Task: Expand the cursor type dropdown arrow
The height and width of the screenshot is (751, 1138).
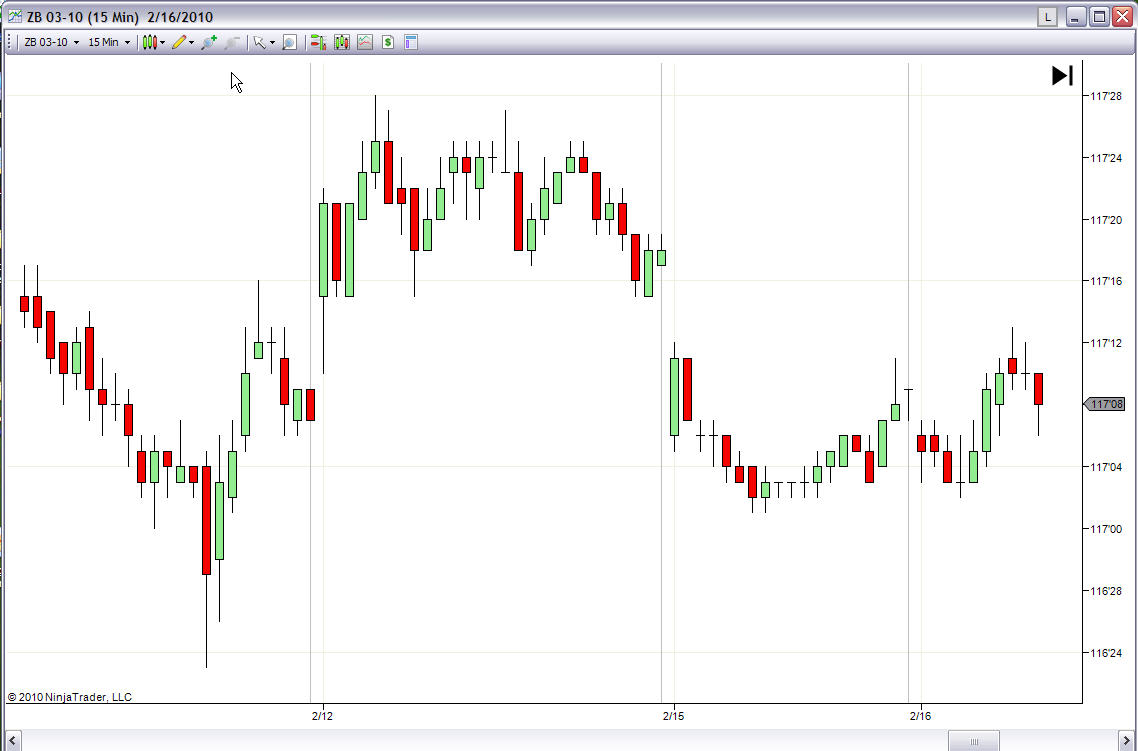Action: (x=272, y=42)
